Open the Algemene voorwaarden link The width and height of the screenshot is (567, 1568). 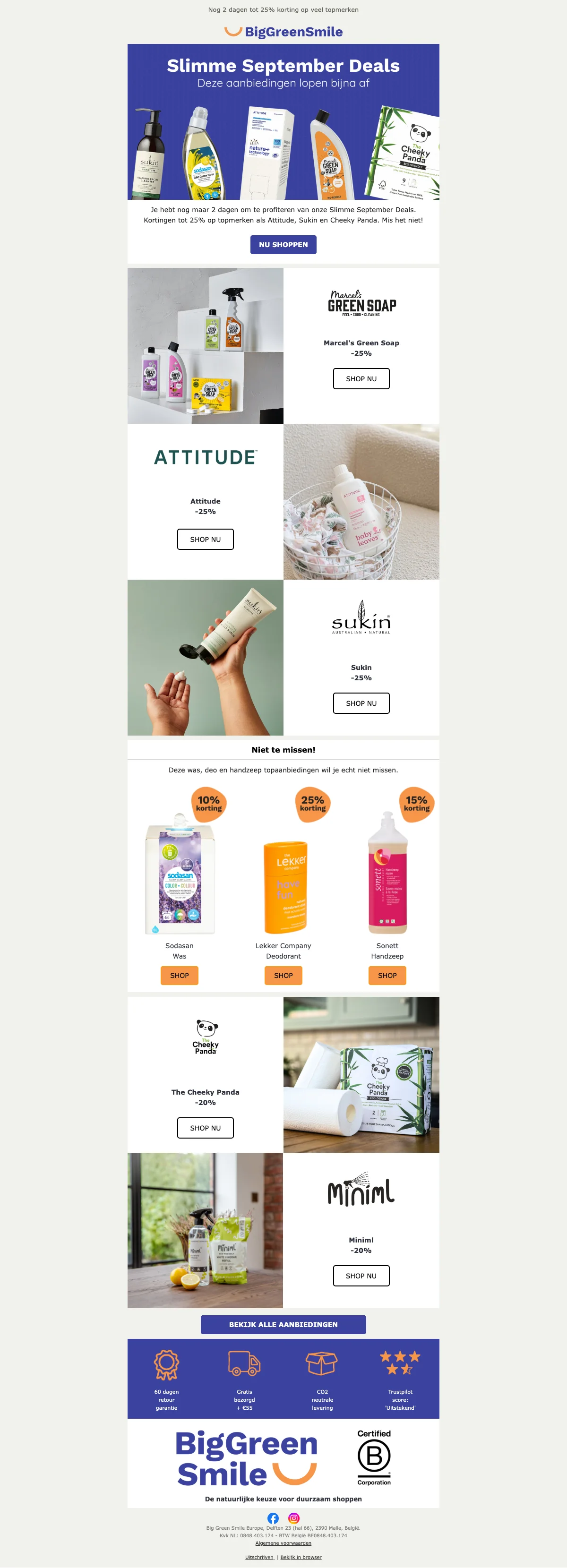(283, 1543)
